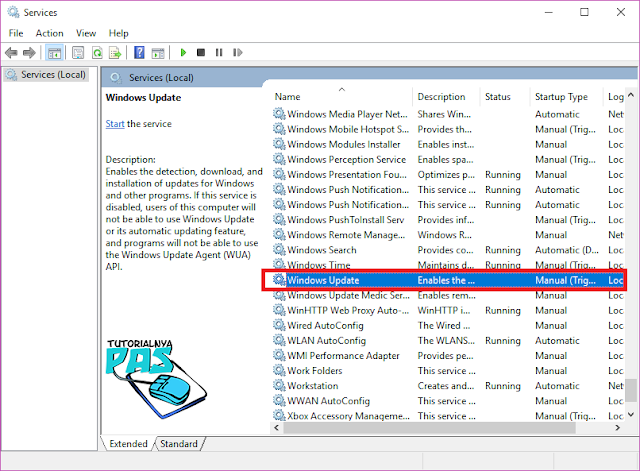Image resolution: width=640 pixels, height=471 pixels.
Task: Click the vertical scrollbar down arrow
Action: click(x=631, y=415)
